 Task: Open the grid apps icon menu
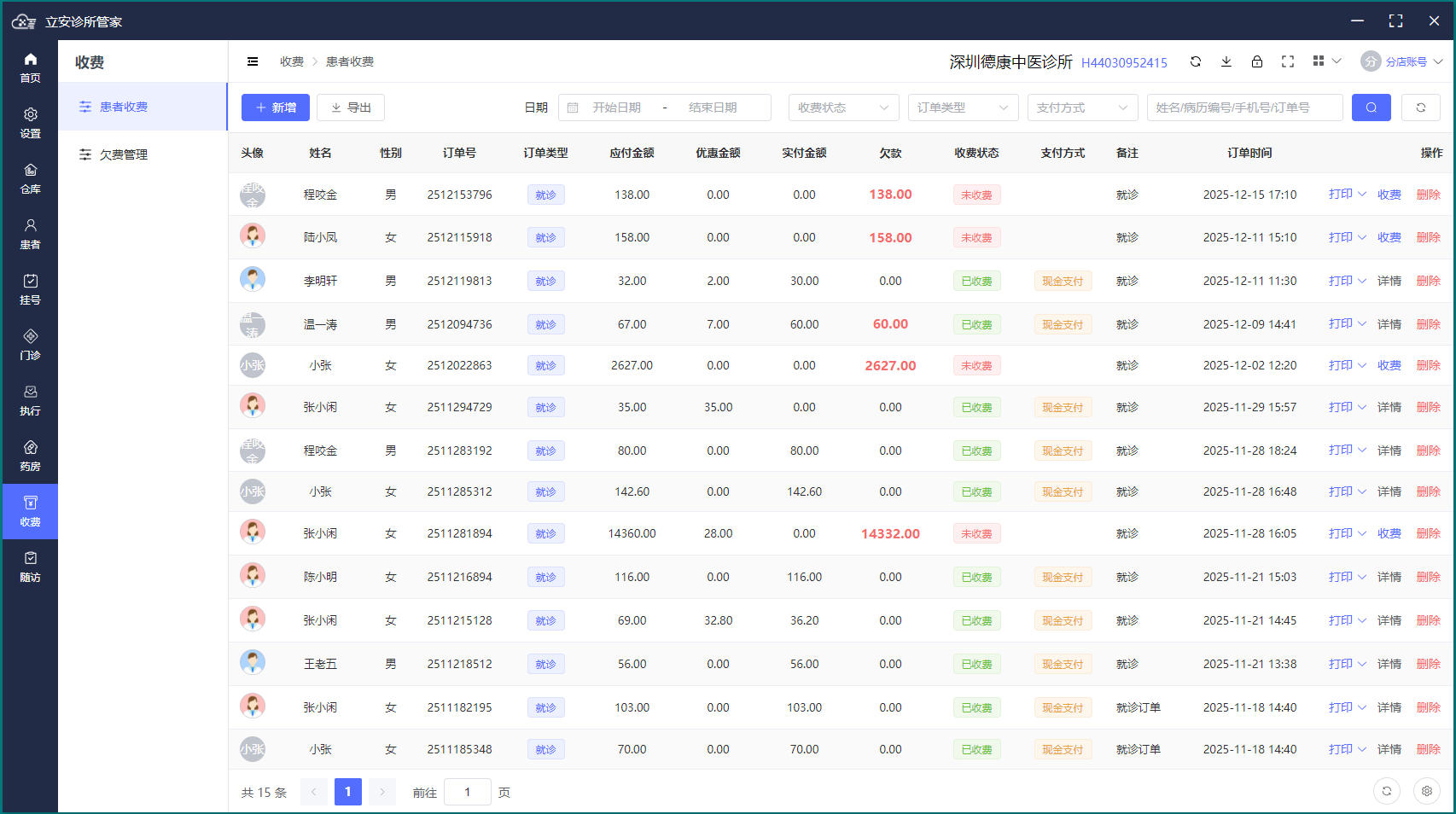point(1326,61)
